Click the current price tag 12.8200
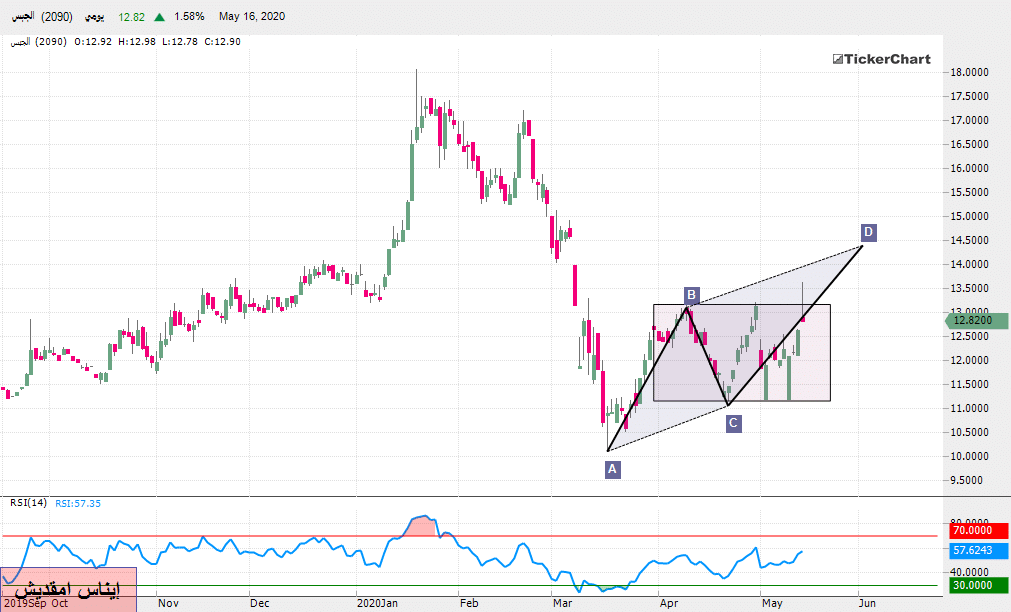 [976, 321]
